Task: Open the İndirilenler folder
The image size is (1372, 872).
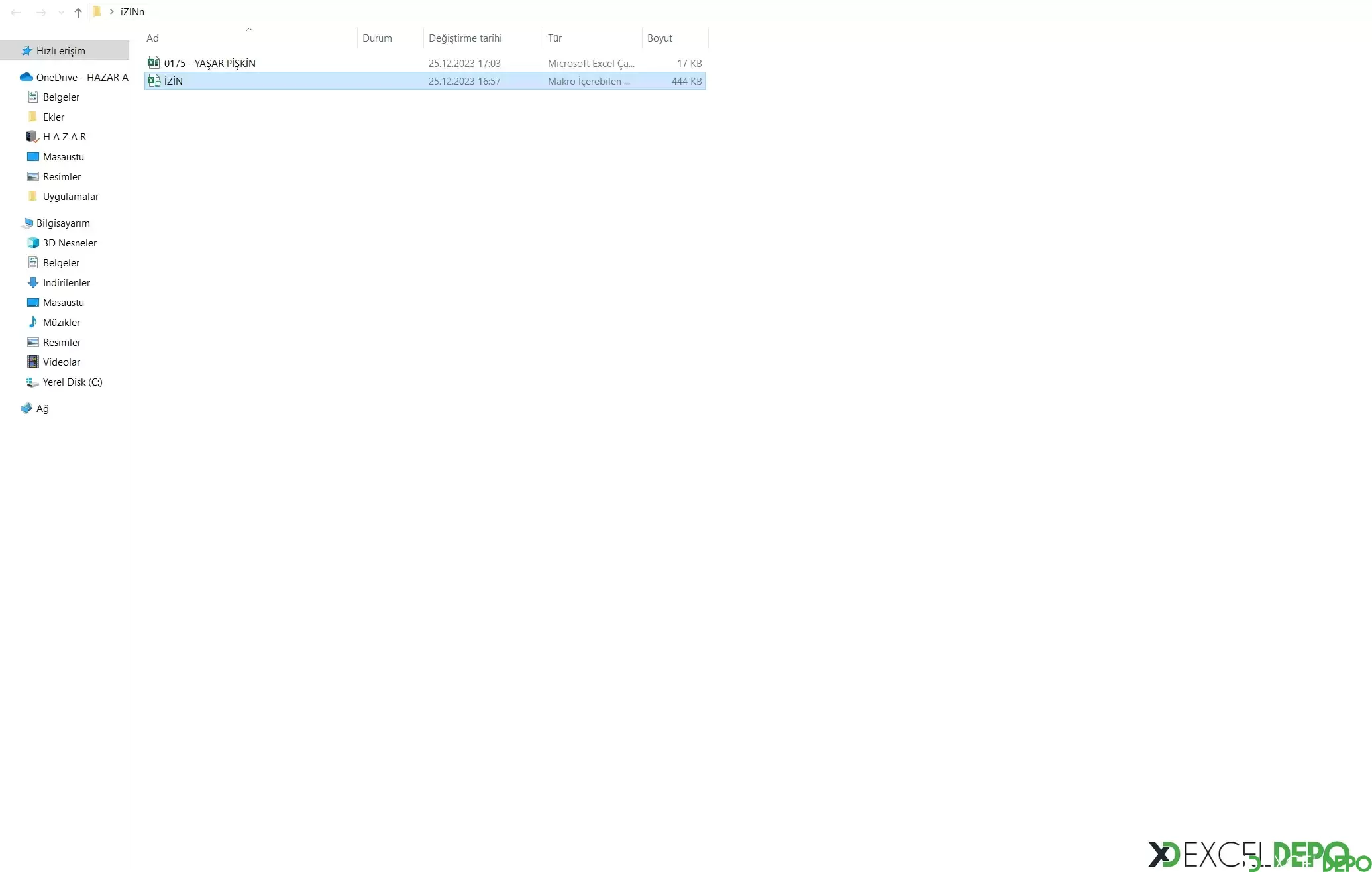Action: (x=66, y=282)
